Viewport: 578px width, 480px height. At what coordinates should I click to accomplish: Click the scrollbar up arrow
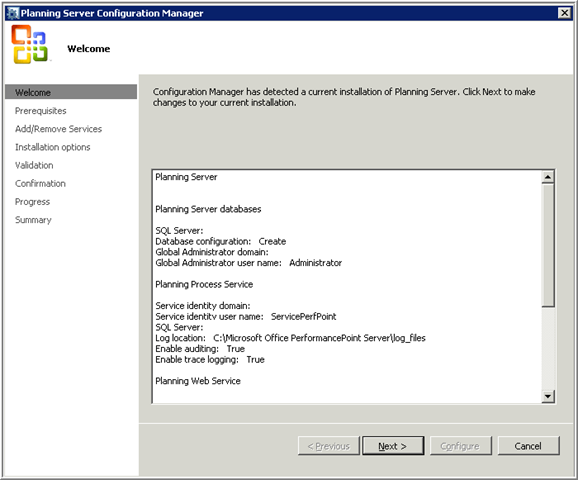pos(548,177)
